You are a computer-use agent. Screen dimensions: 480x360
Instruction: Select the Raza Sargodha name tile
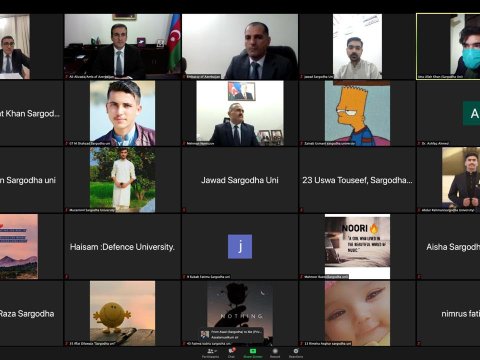tap(31, 313)
